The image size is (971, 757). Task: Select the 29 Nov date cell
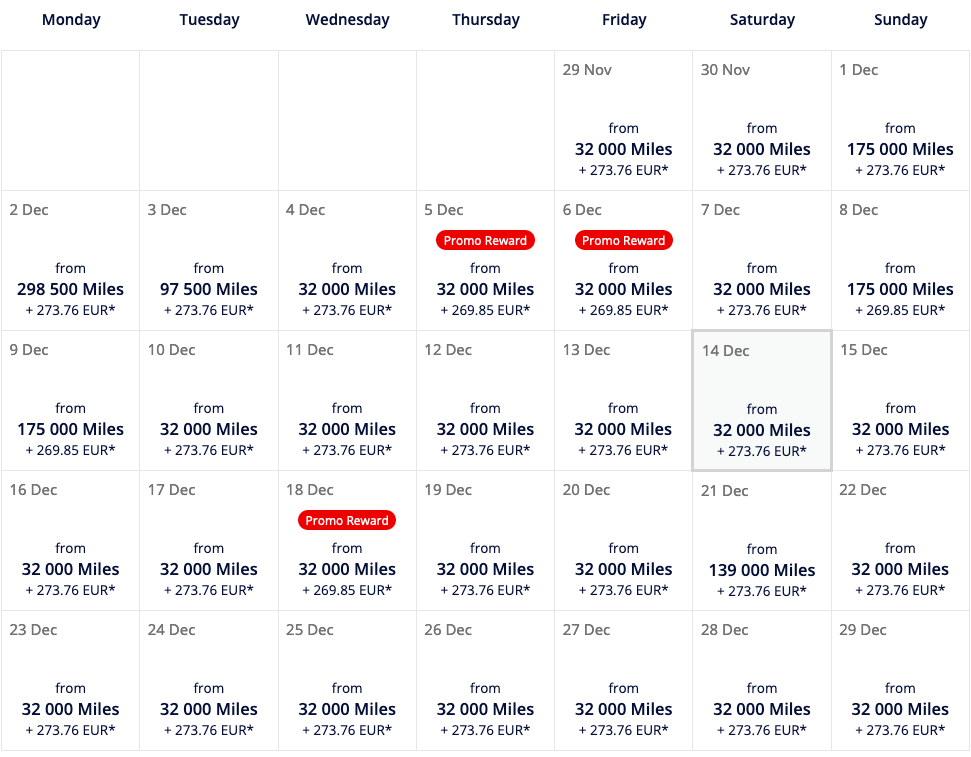[623, 121]
